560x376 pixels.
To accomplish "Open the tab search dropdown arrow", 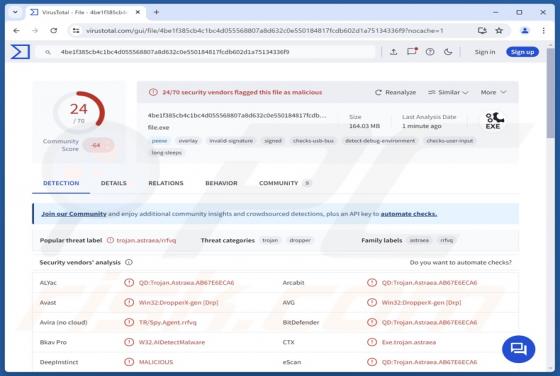I will click(x=15, y=12).
